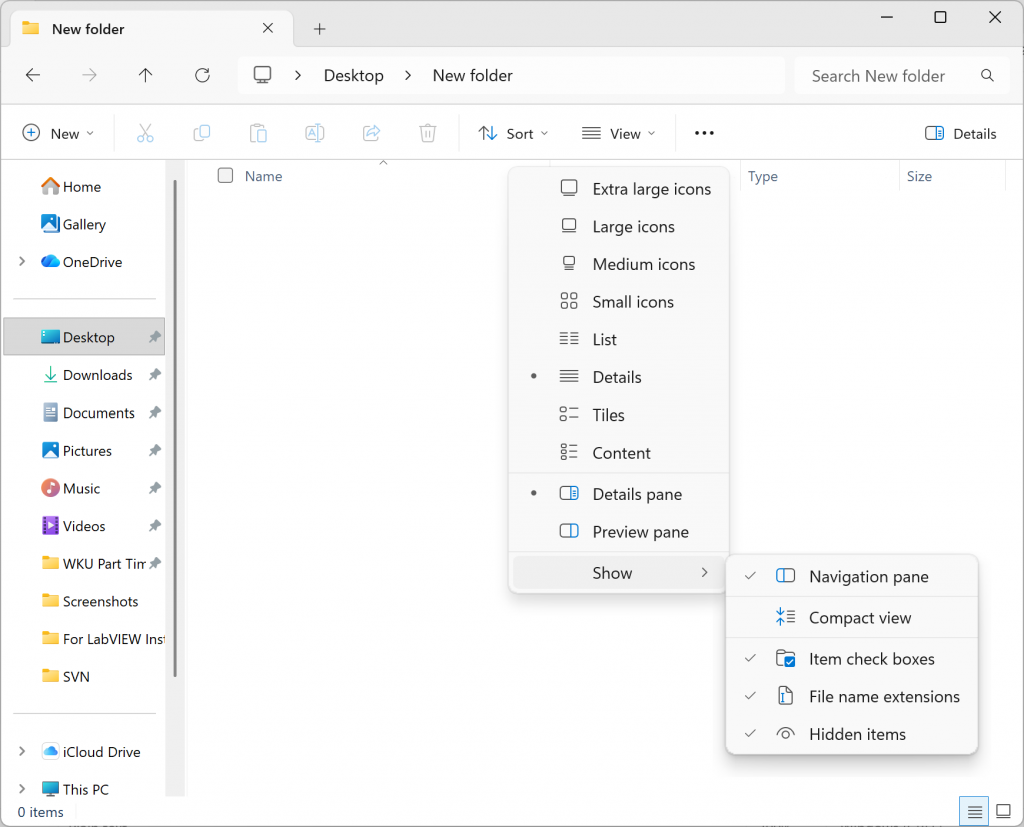
Task: Switch to large thumbnails view in status bar
Action: pyautogui.click(x=1004, y=812)
